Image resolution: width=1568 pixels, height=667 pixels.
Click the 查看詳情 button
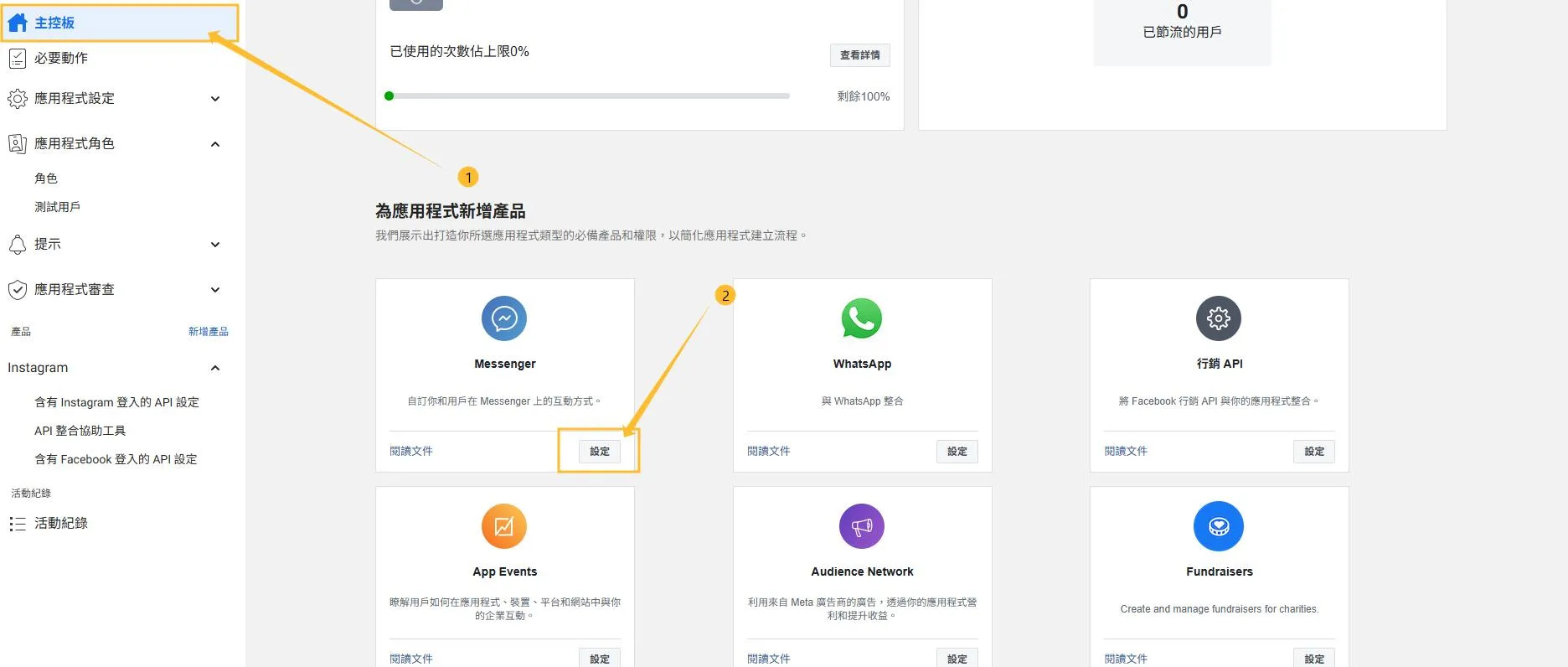point(860,55)
